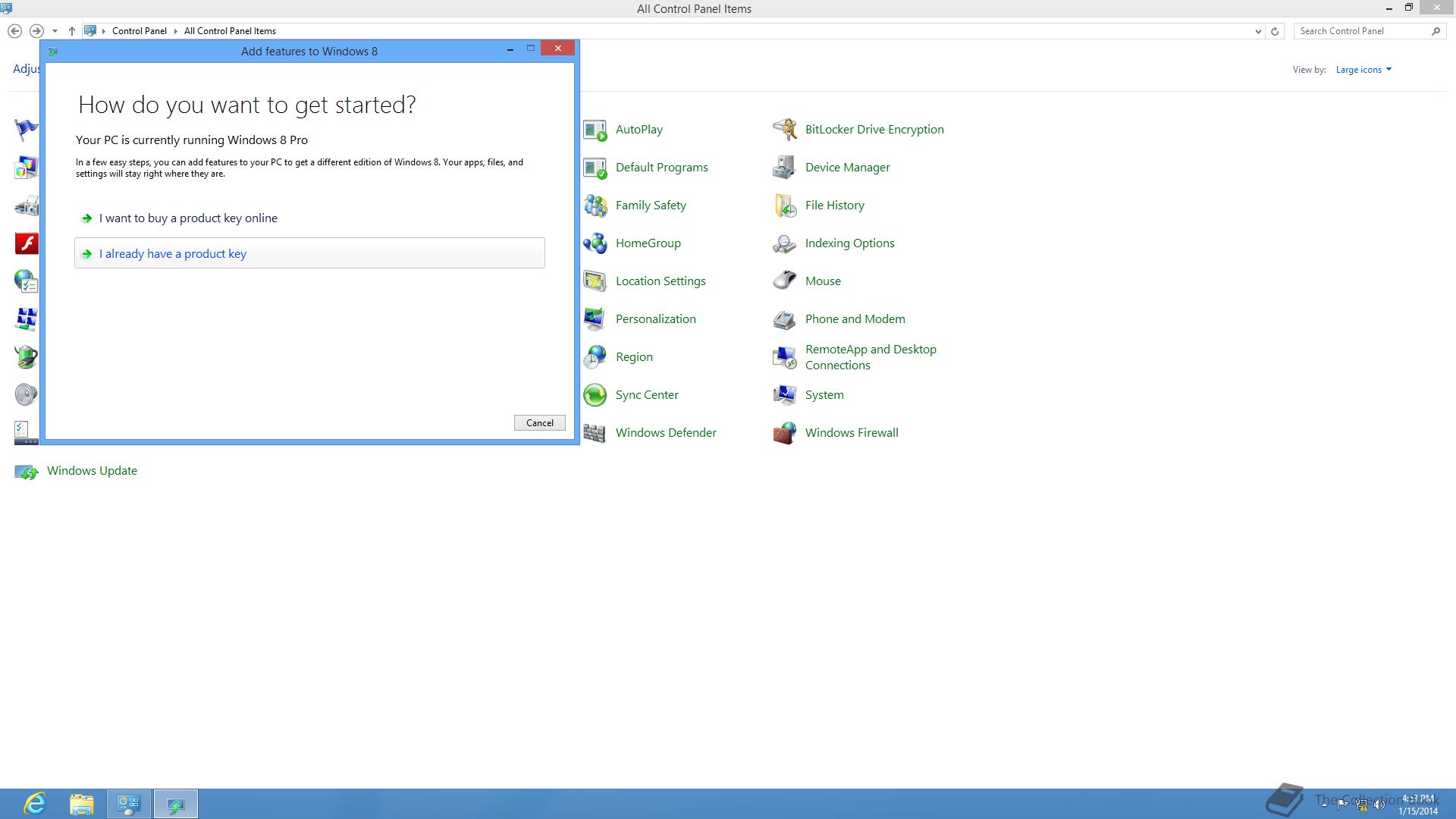Open Network and Sharing Center icon

(x=26, y=319)
